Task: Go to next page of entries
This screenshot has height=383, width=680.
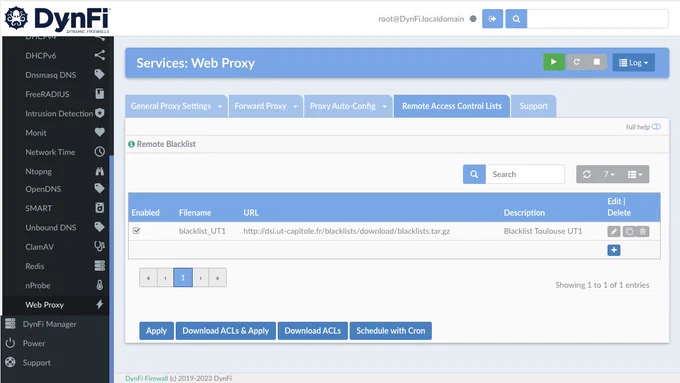Action: point(200,278)
